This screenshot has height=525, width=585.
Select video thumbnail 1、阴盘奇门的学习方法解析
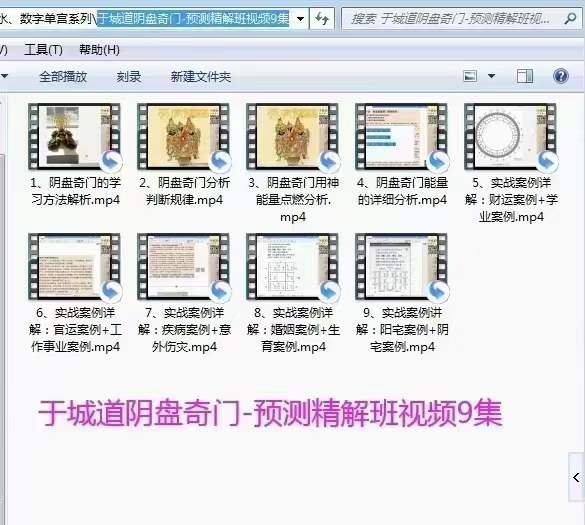pyautogui.click(x=75, y=137)
